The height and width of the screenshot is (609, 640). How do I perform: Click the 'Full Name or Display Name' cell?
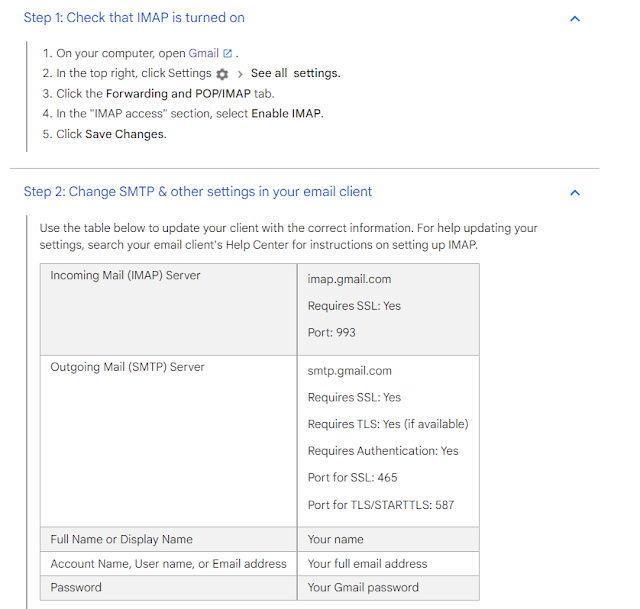coord(169,539)
